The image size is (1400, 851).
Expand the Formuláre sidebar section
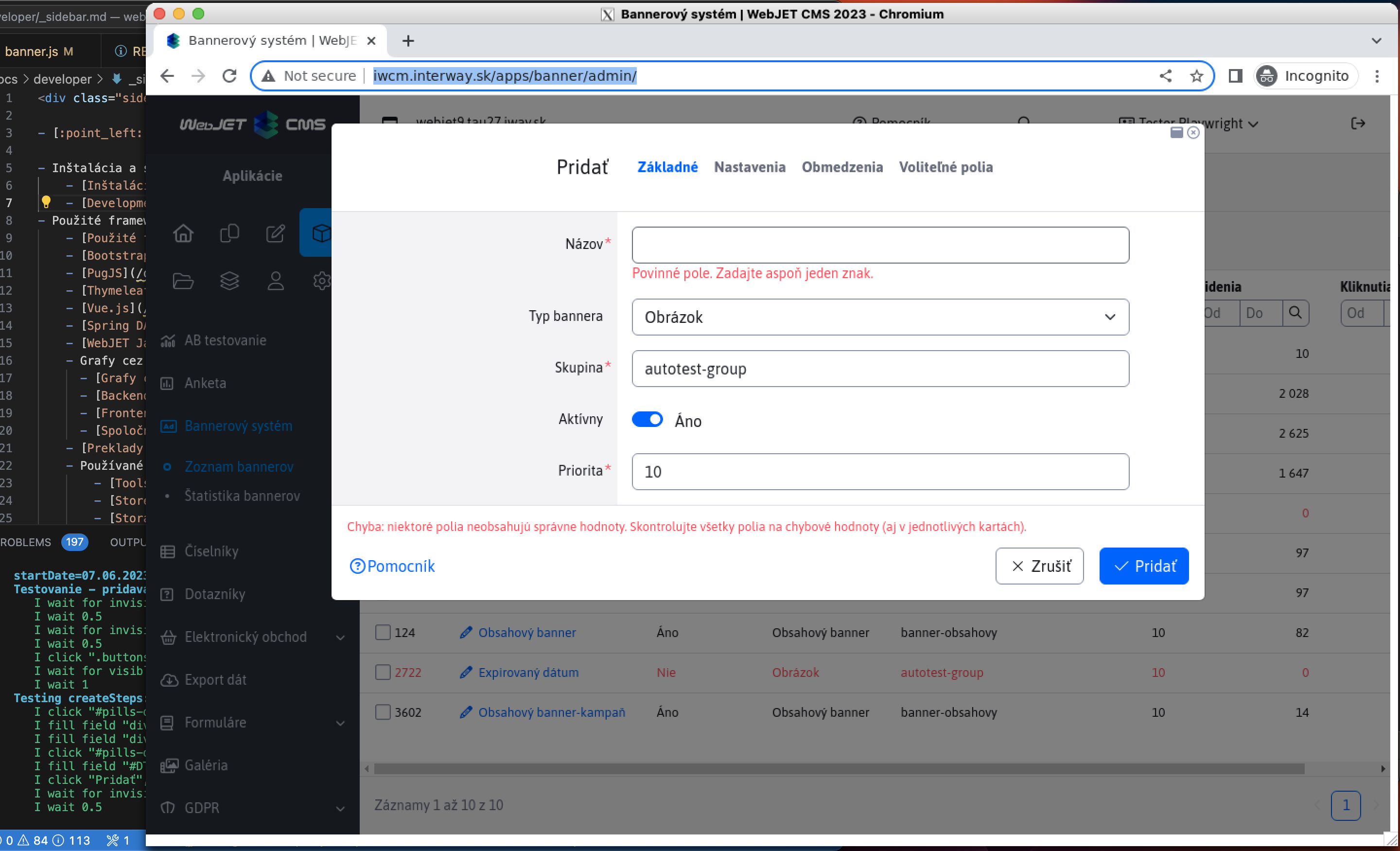tap(340, 723)
